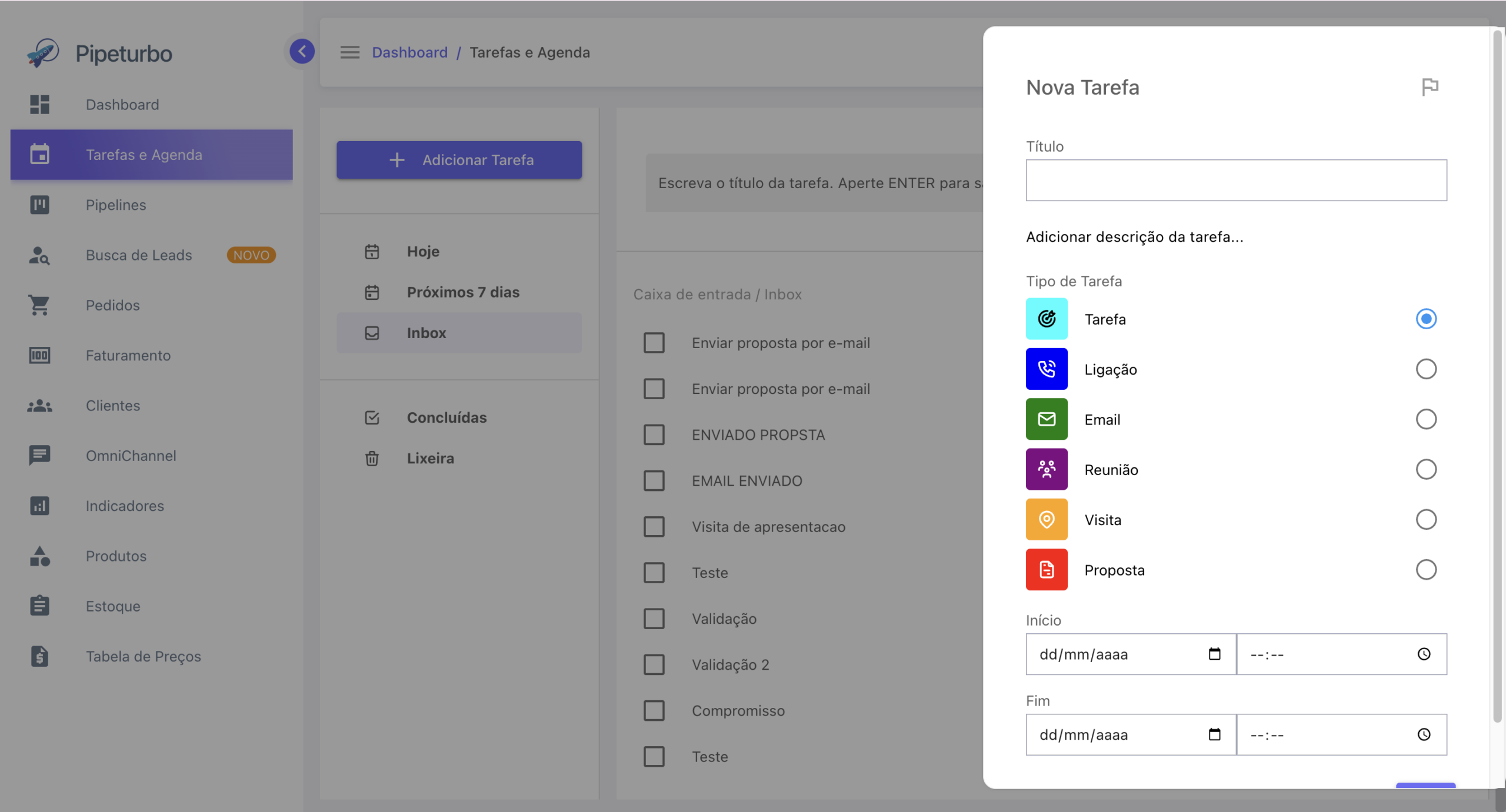Click the Lixeira trash icon
Image resolution: width=1506 pixels, height=812 pixels.
tap(372, 458)
